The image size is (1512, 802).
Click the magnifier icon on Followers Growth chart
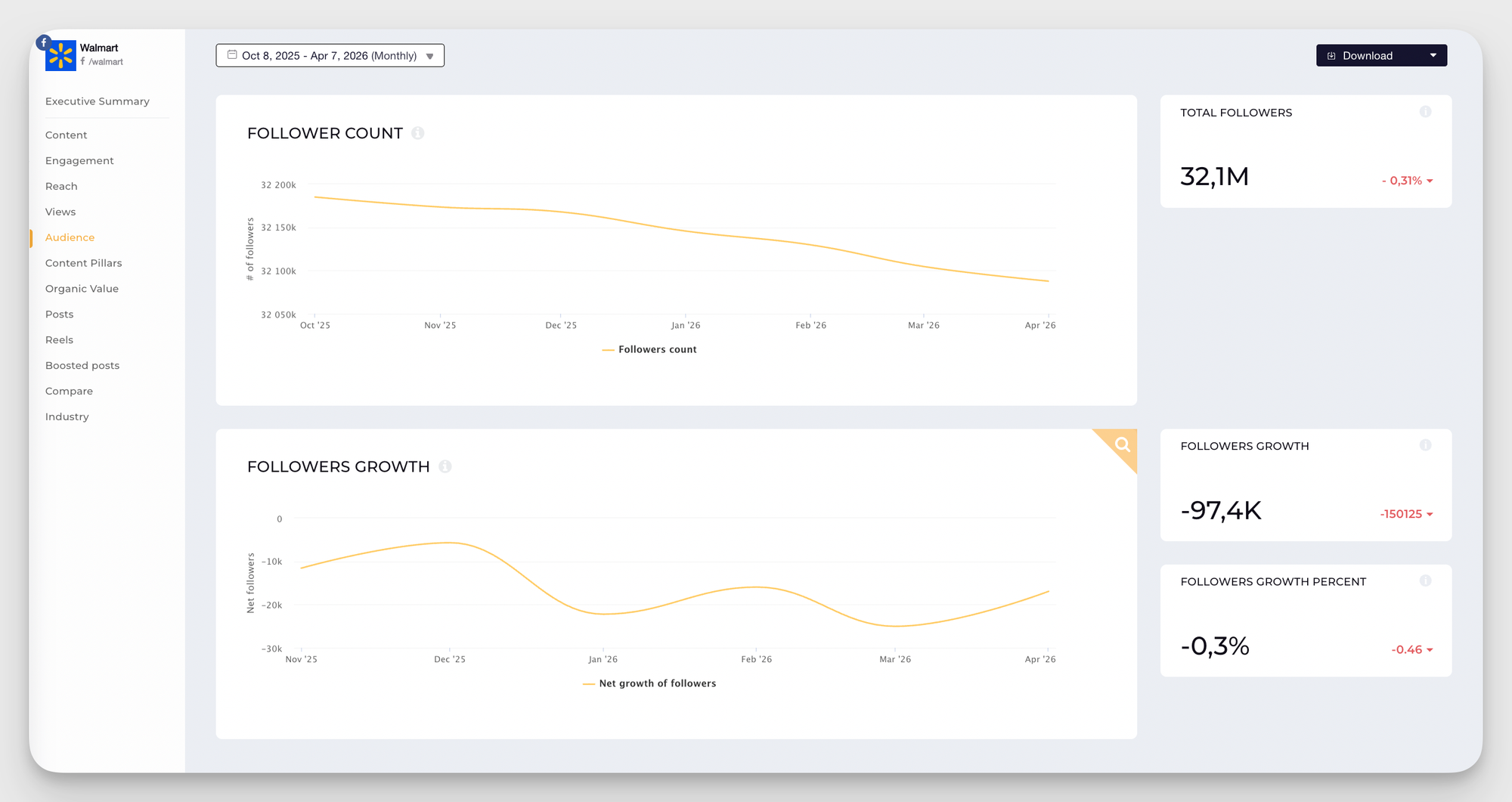click(1121, 446)
